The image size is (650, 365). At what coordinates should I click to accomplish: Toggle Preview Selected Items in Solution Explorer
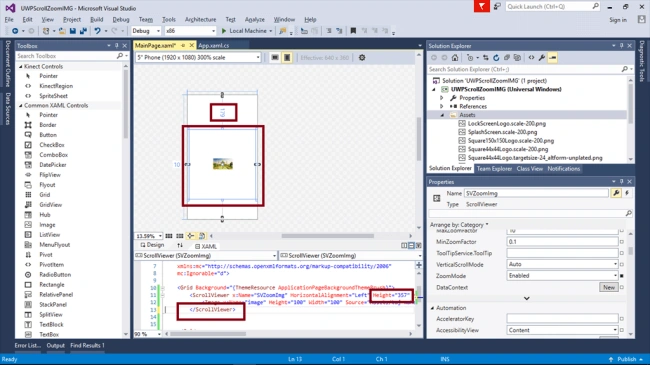(x=553, y=58)
